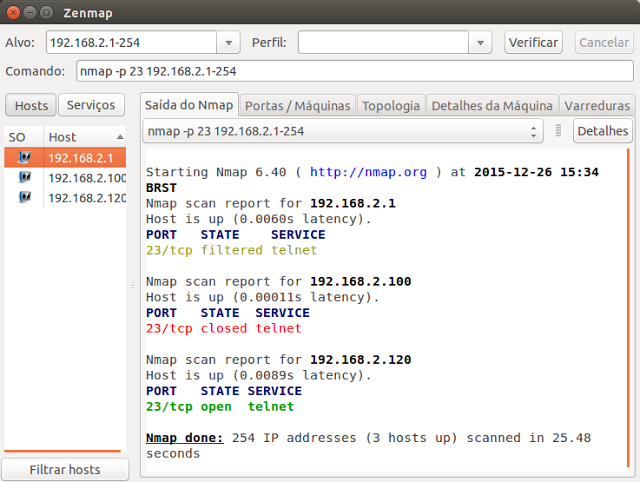Click the Comando command input field

(355, 71)
